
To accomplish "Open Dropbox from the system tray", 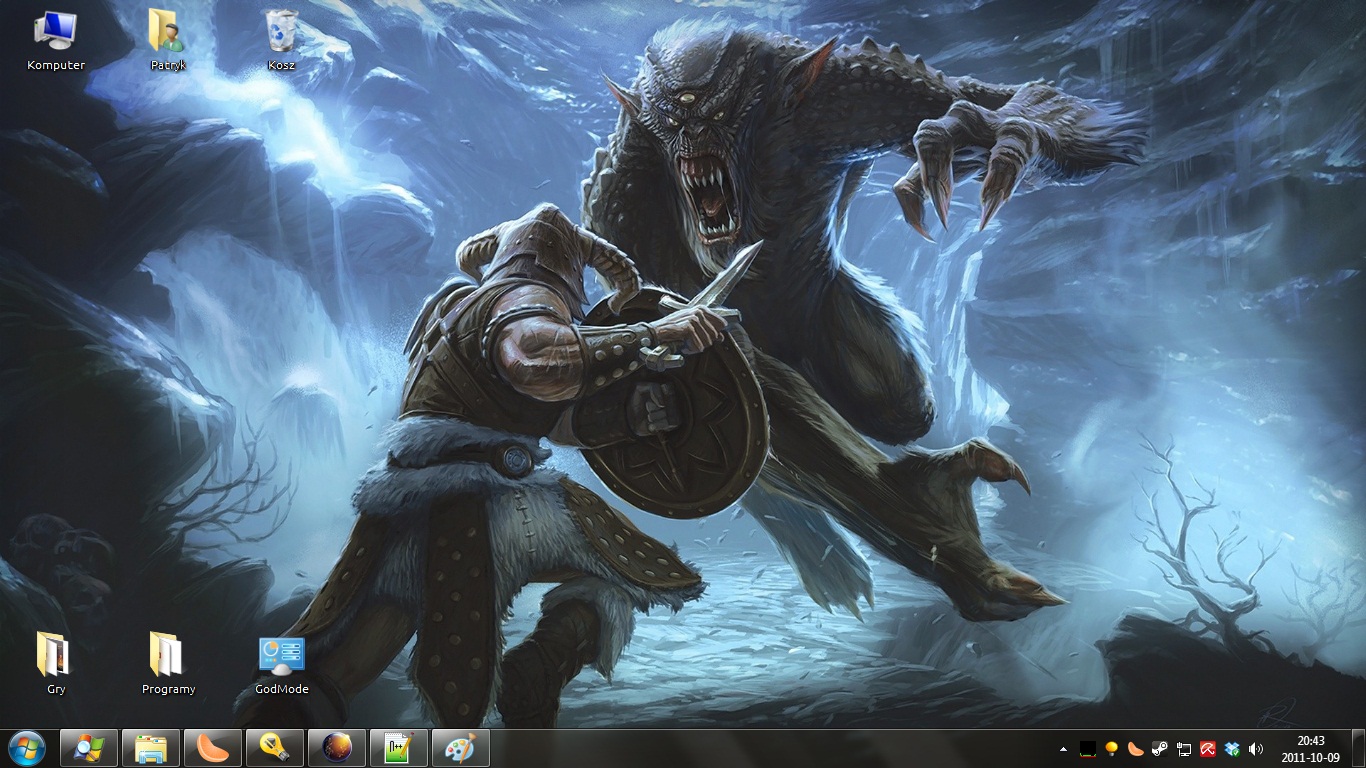I will [x=1232, y=749].
